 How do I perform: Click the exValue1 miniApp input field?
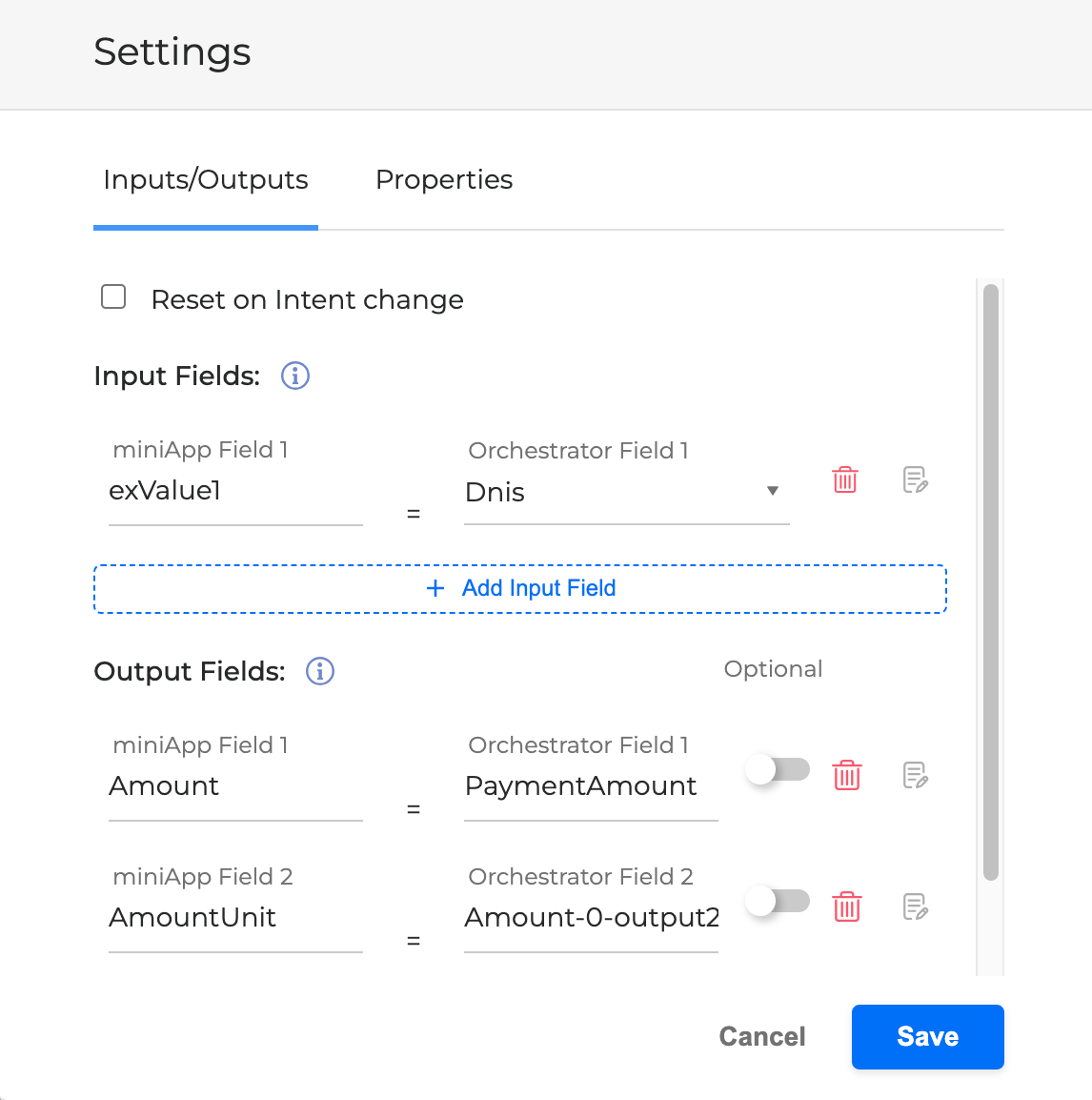click(234, 492)
